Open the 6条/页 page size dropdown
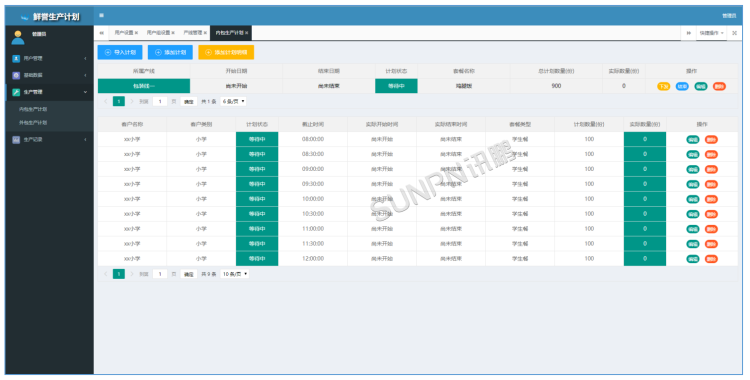750x380 pixels. pyautogui.click(x=234, y=101)
